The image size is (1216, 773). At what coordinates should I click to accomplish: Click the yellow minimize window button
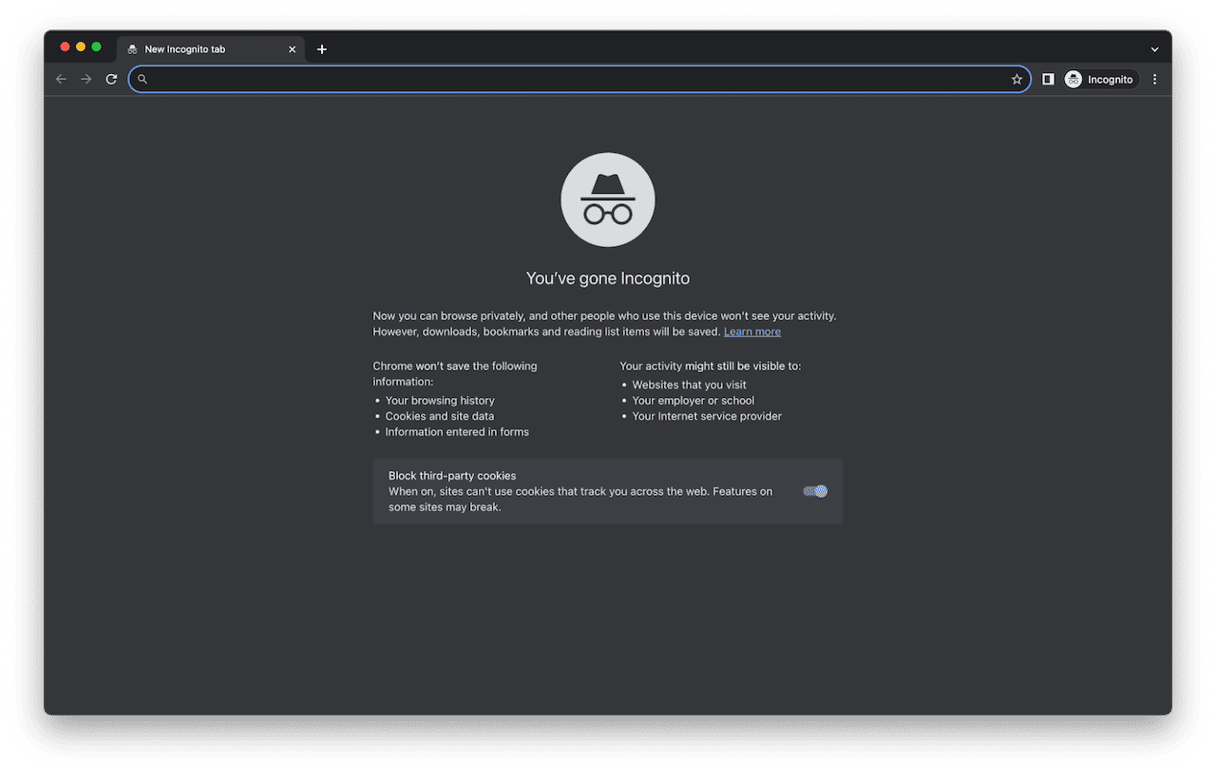[x=81, y=47]
